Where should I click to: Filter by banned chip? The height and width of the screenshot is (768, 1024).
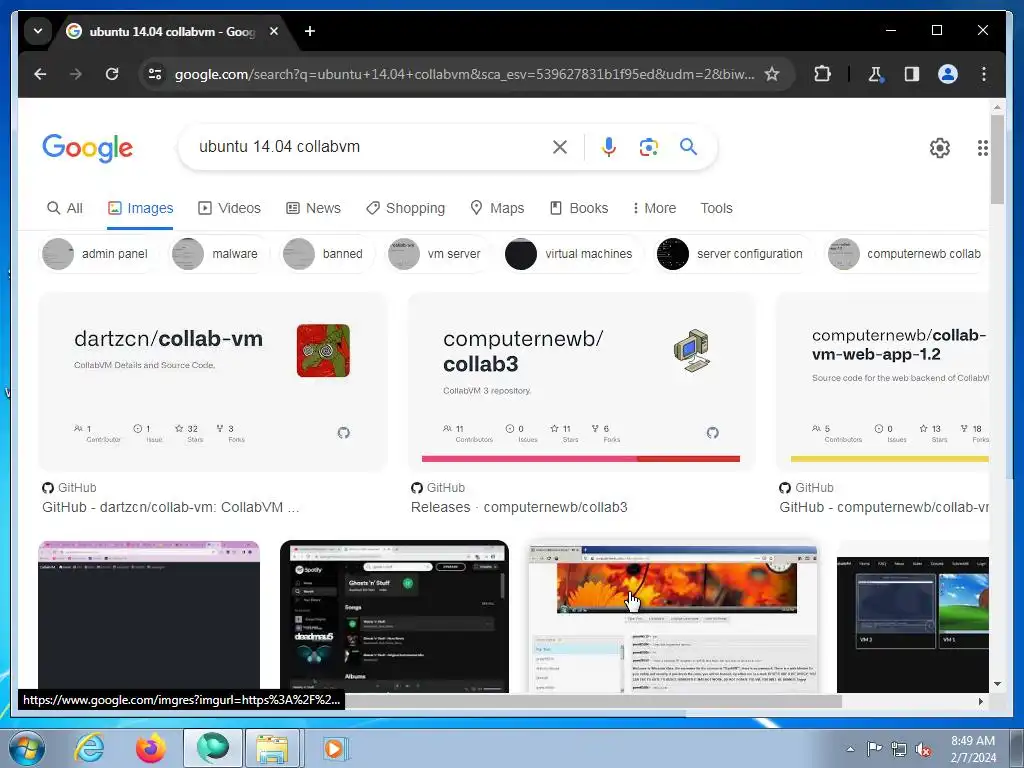[x=326, y=254]
